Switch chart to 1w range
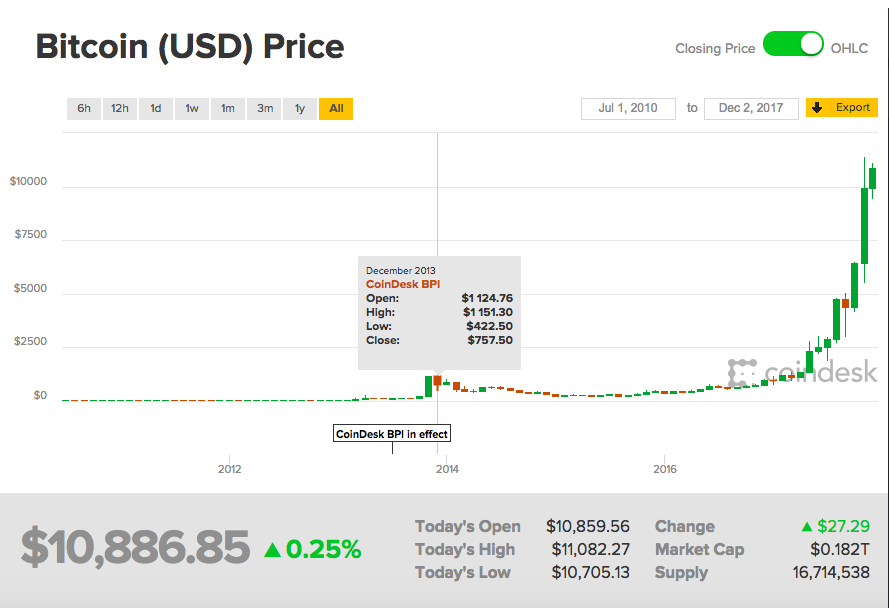The width and height of the screenshot is (889, 608). pyautogui.click(x=192, y=108)
